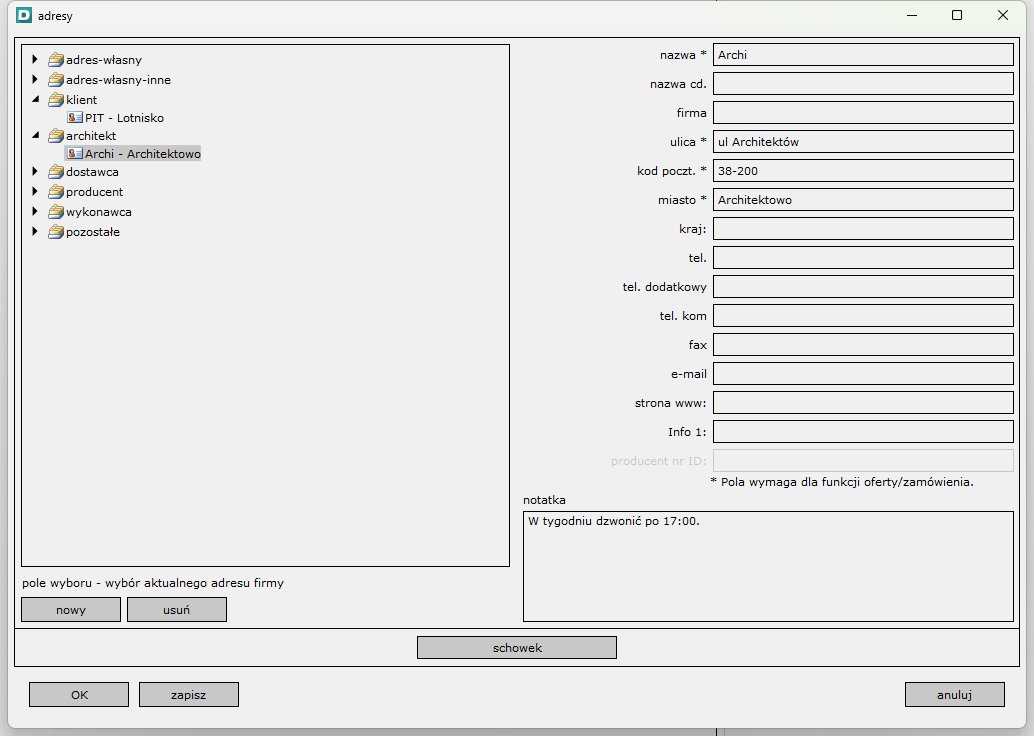Click the producent folder icon
Image resolution: width=1034 pixels, height=736 pixels.
(56, 192)
